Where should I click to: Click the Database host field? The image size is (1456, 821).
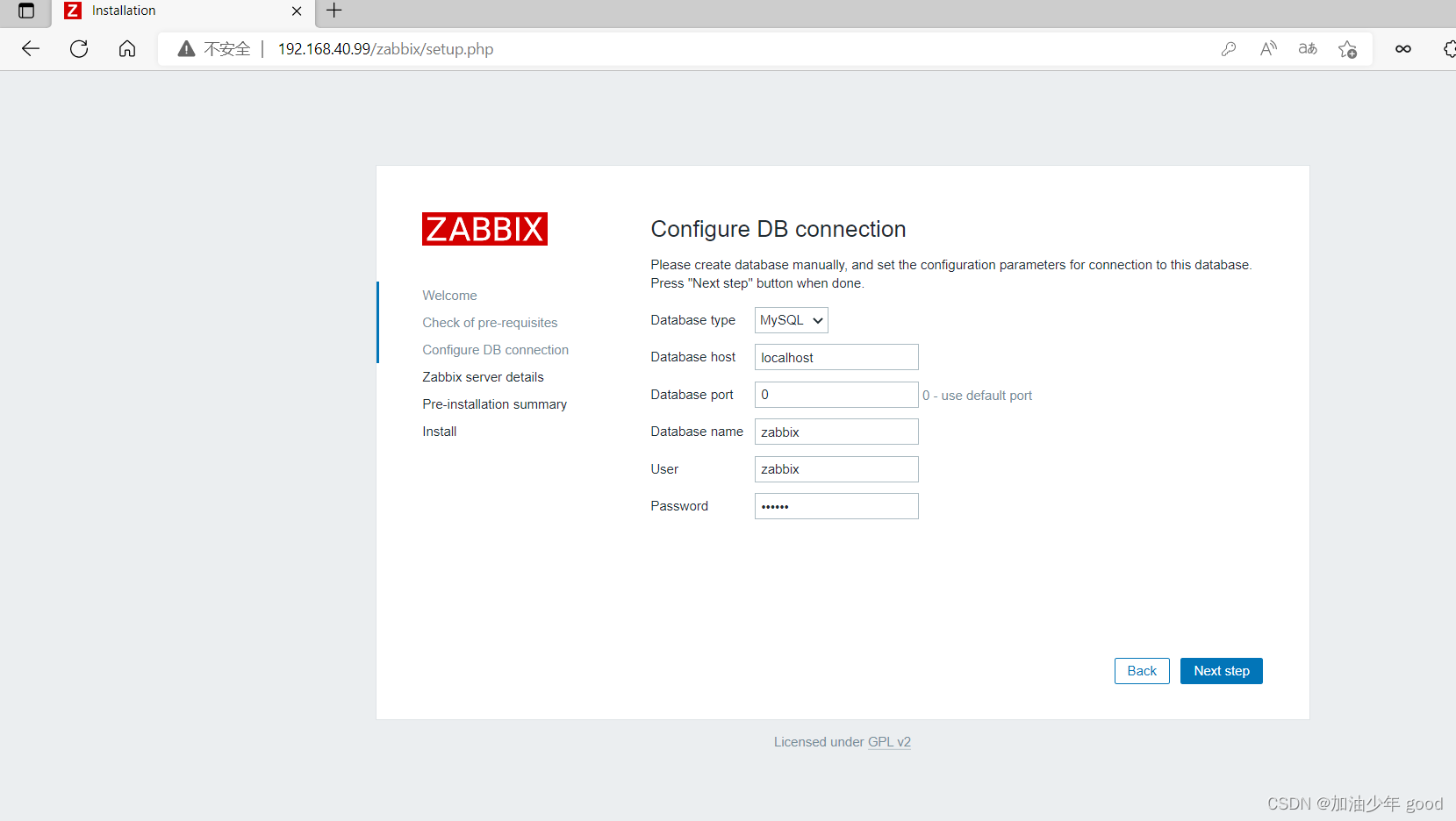(836, 357)
